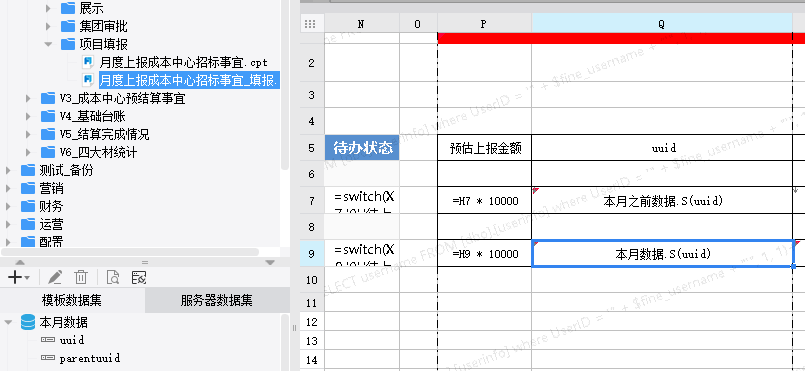Click the highlighted 填报 template file icon
The height and width of the screenshot is (371, 805).
88,80
